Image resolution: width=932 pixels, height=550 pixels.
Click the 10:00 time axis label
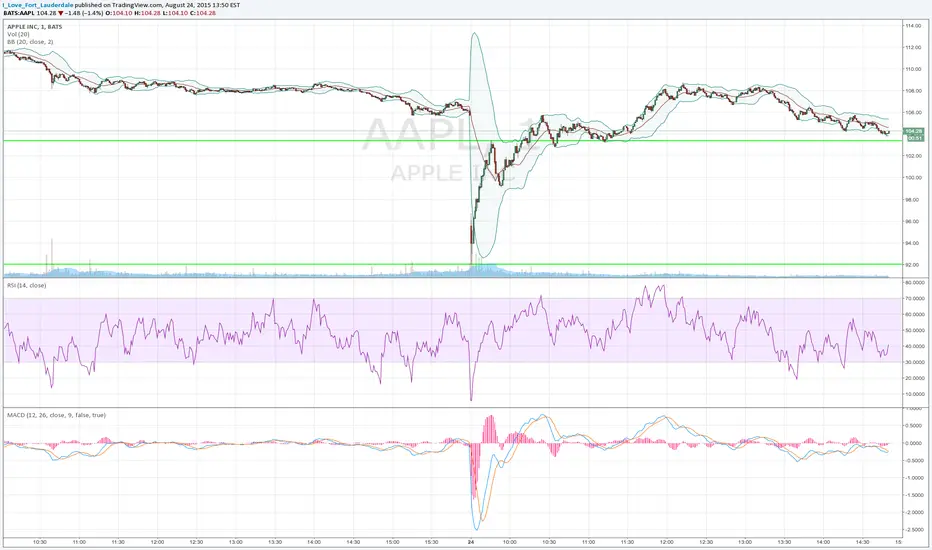pyautogui.click(x=509, y=542)
